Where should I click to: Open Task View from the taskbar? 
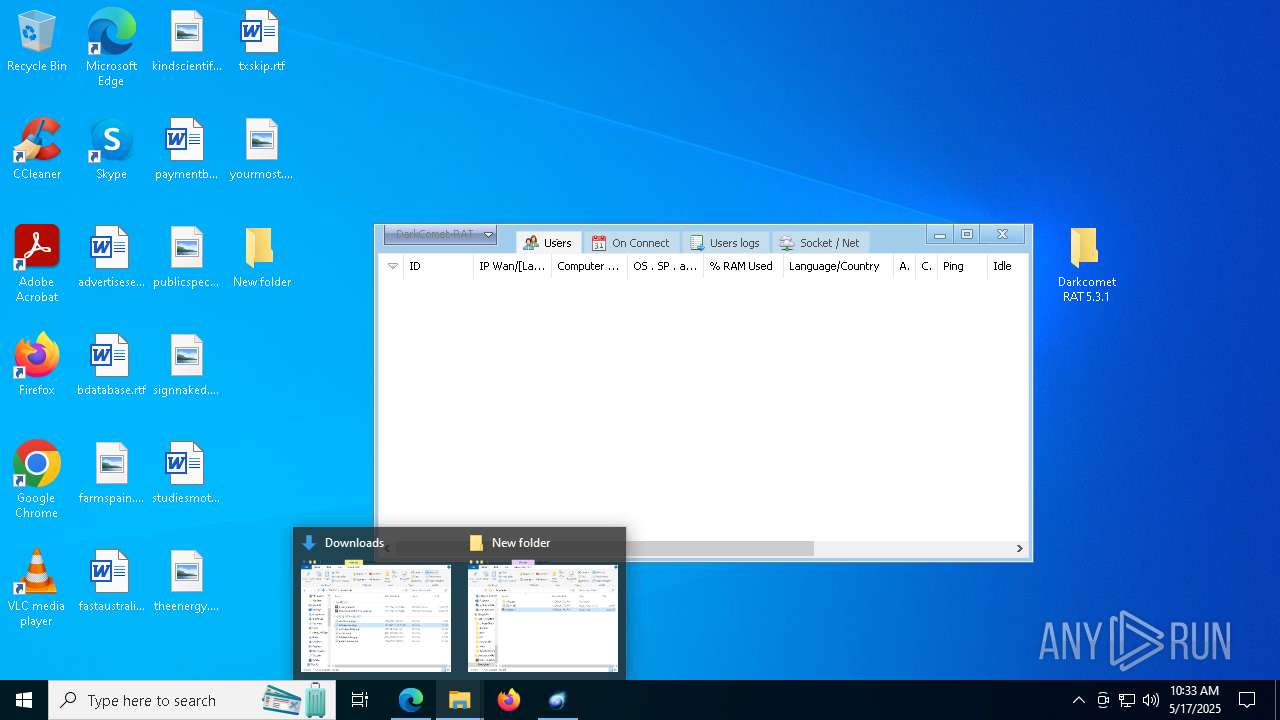pos(360,700)
